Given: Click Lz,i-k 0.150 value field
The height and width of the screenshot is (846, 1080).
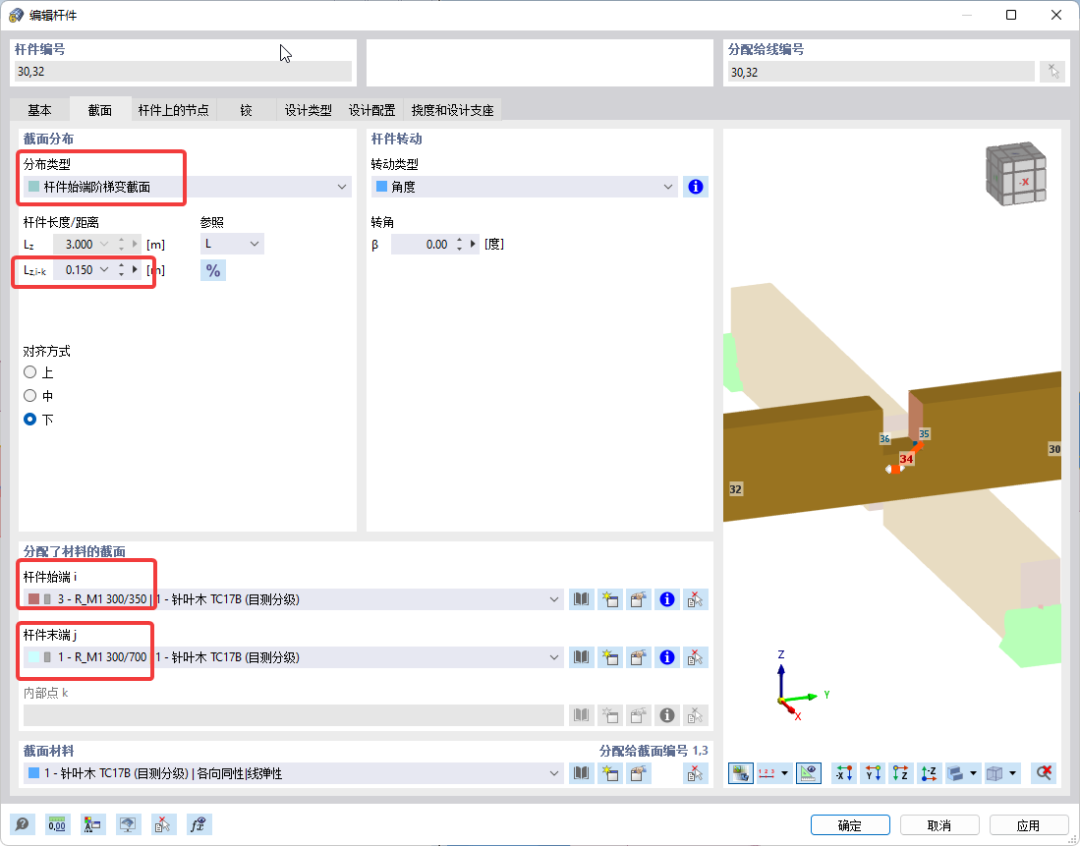Looking at the screenshot, I should point(74,269).
